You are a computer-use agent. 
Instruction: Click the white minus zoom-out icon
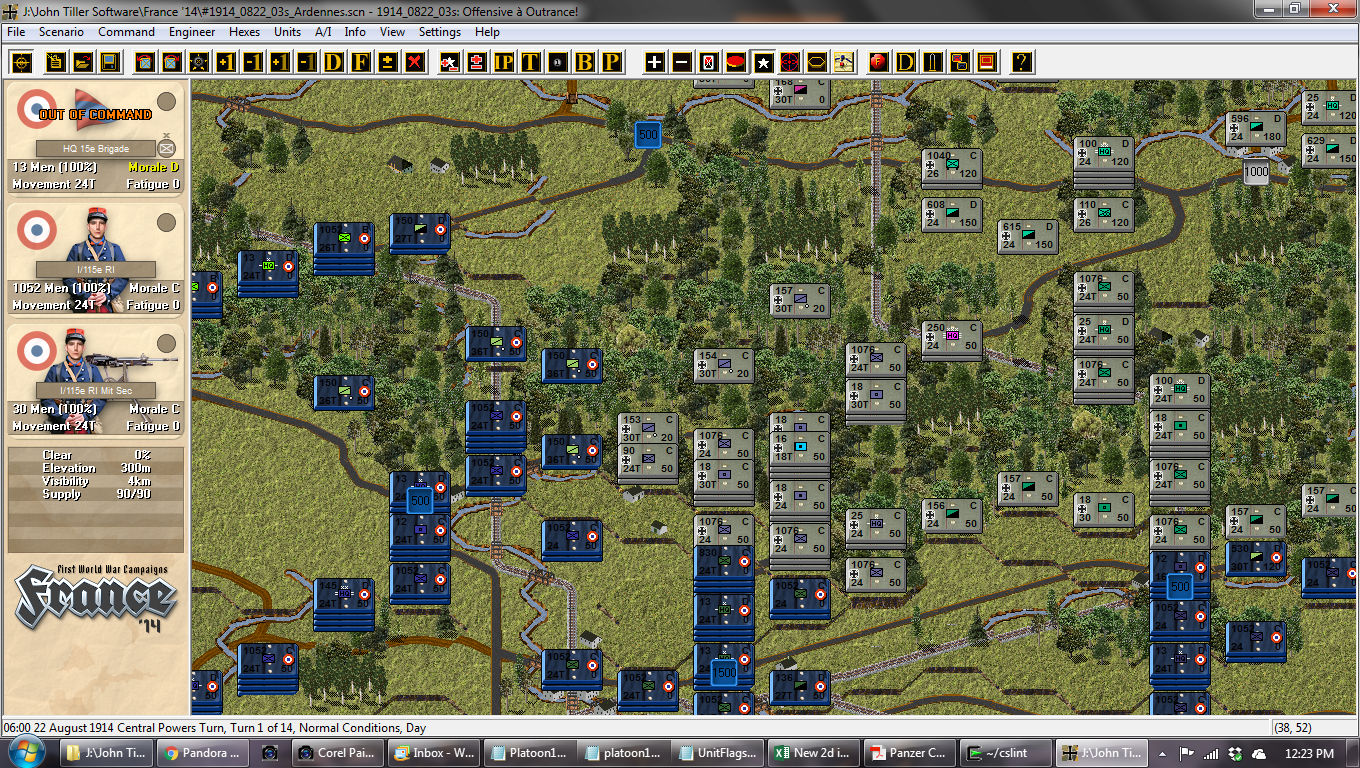(682, 62)
